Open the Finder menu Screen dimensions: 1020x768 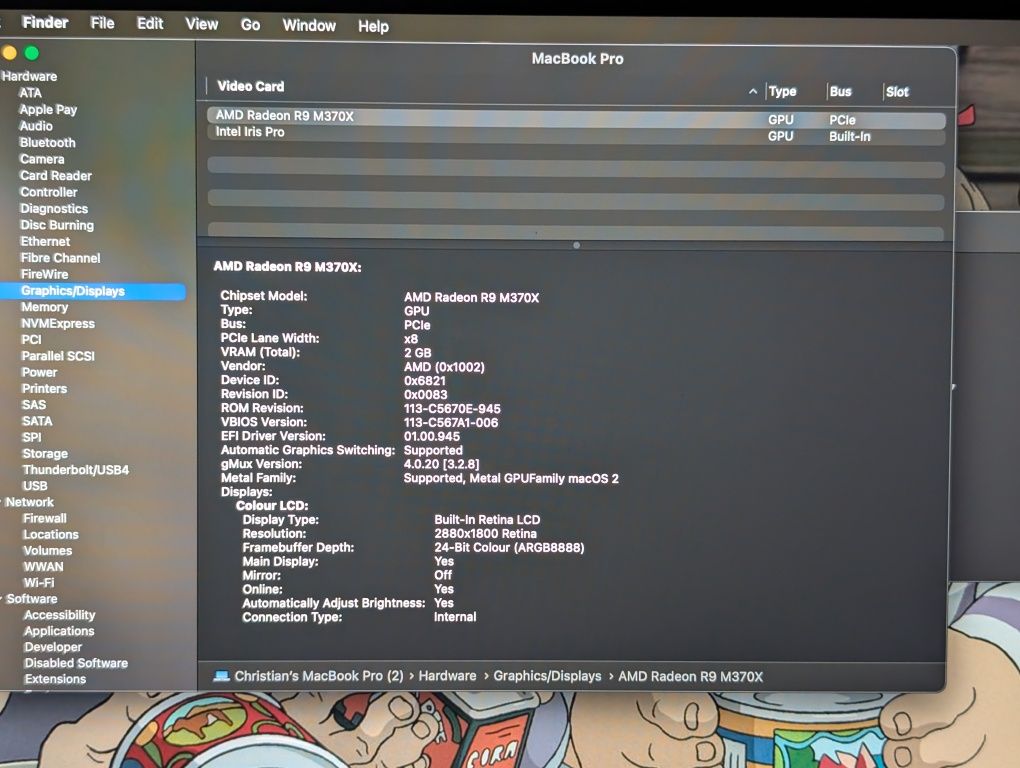point(45,22)
